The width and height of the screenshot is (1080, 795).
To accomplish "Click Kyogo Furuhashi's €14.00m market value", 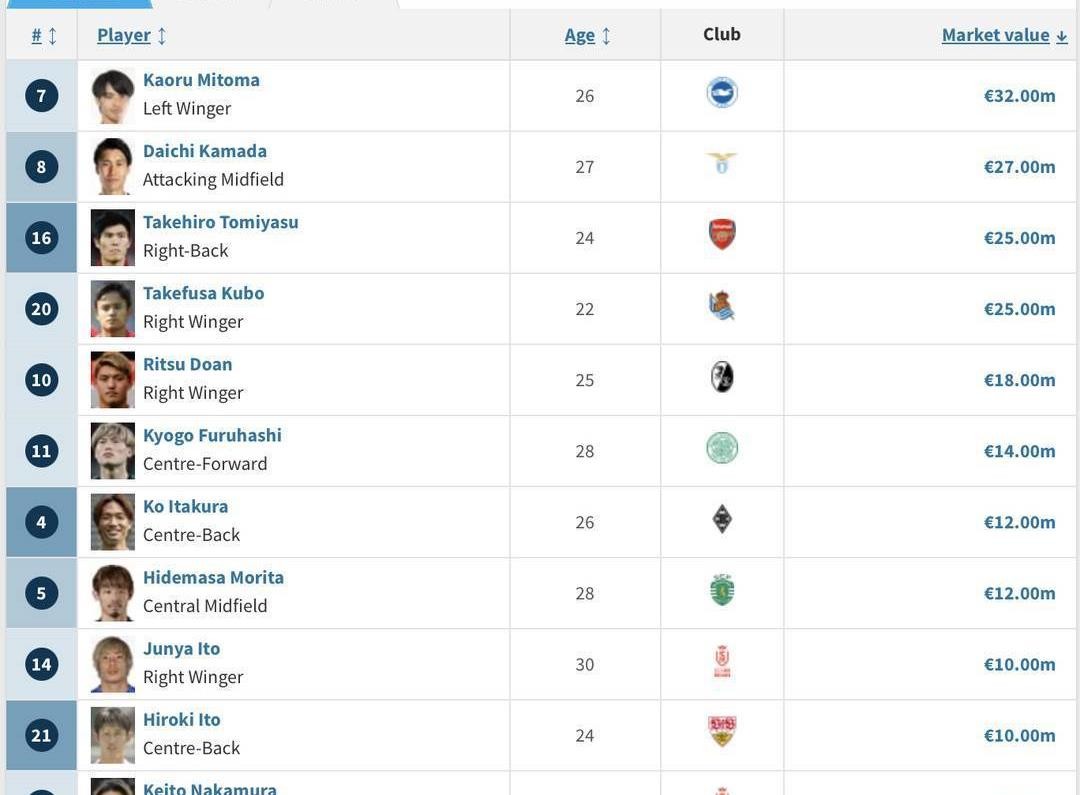I will tap(1019, 451).
